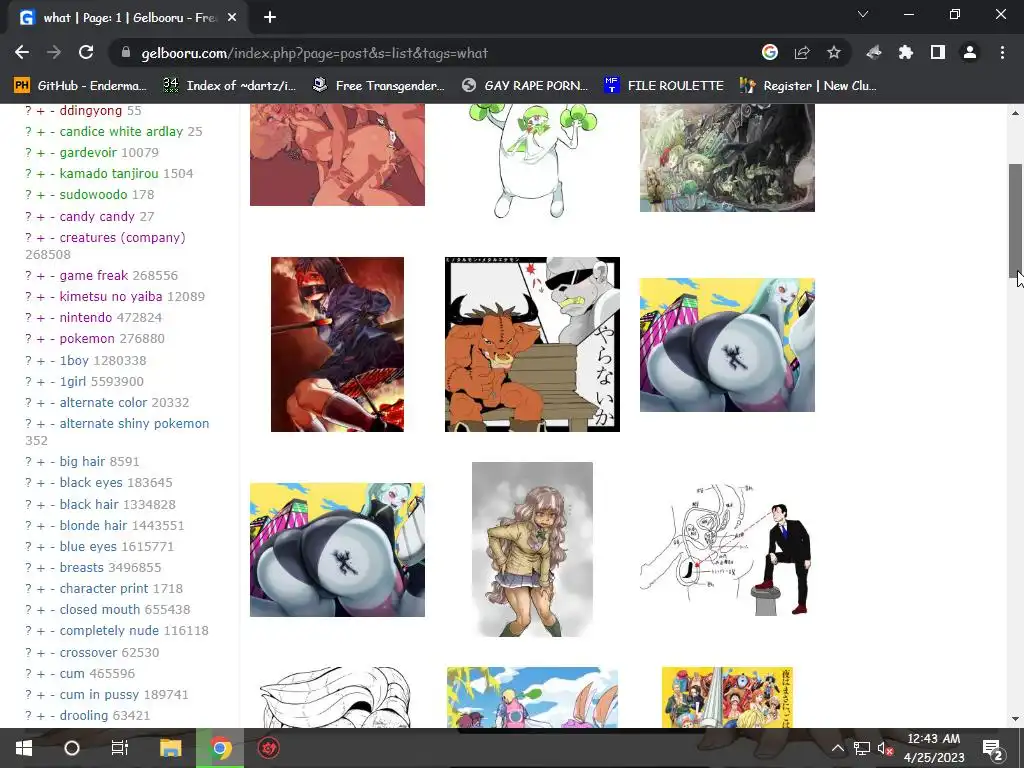This screenshot has width=1024, height=768.
Task: Open Chrome's three-dot menu
Action: [x=1002, y=53]
